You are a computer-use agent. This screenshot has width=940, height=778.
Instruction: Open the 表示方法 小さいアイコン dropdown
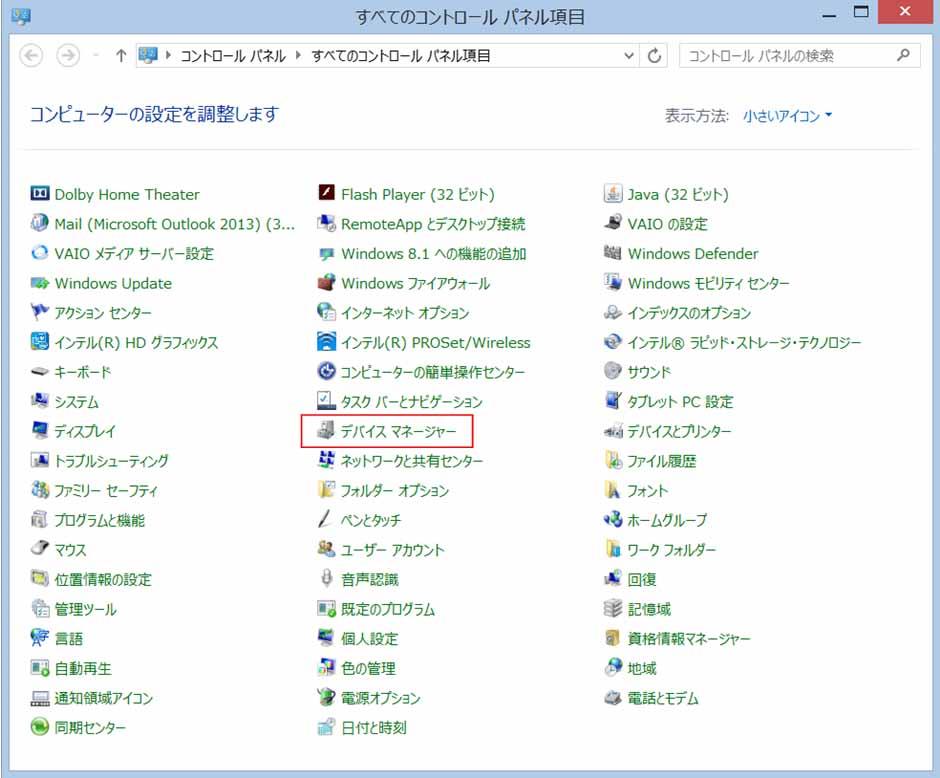point(787,115)
